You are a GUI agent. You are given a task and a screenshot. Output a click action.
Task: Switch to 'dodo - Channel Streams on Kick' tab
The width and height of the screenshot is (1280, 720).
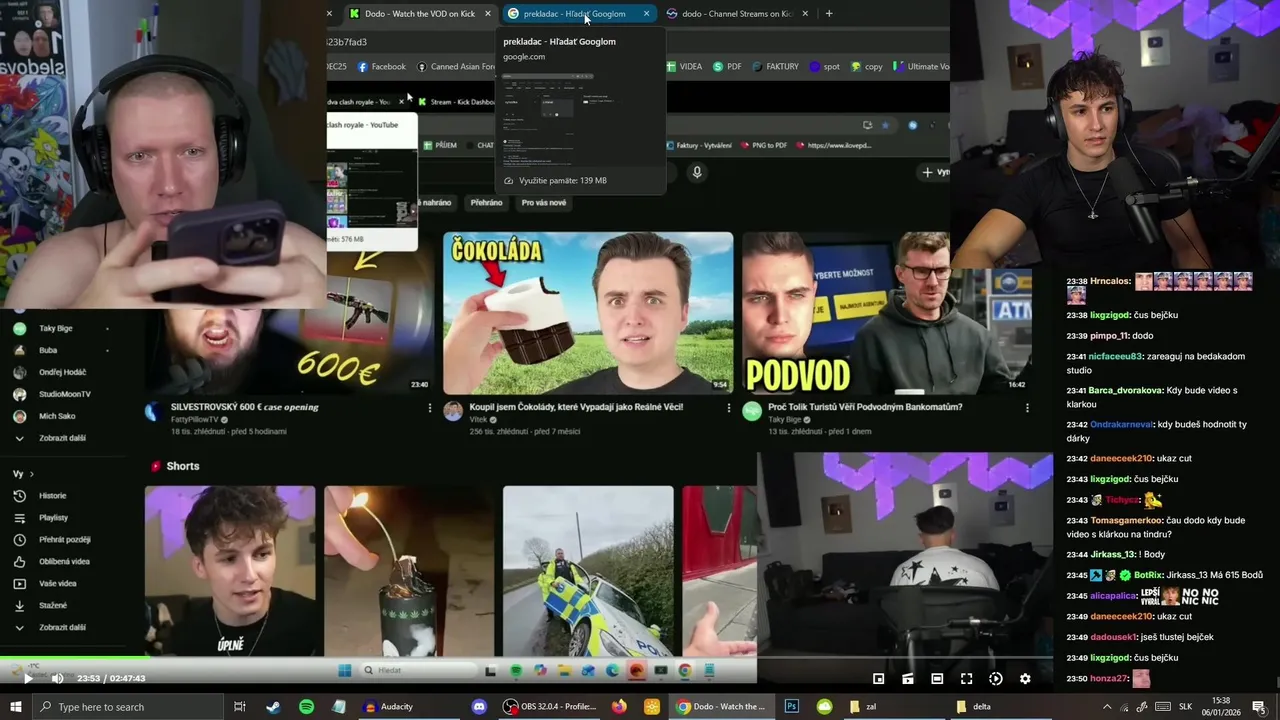tap(736, 14)
